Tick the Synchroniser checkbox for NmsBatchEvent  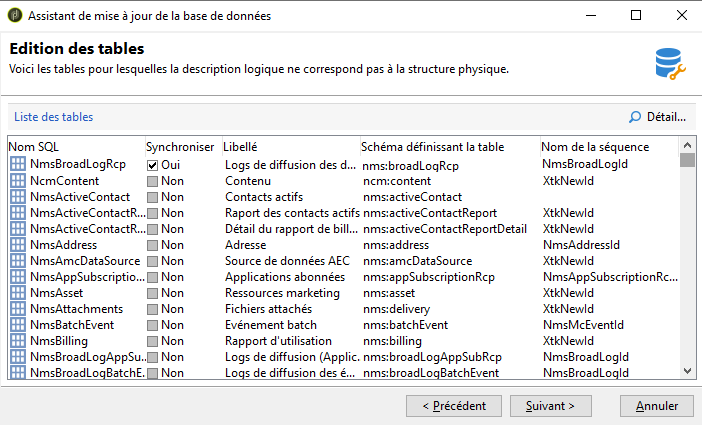point(153,325)
